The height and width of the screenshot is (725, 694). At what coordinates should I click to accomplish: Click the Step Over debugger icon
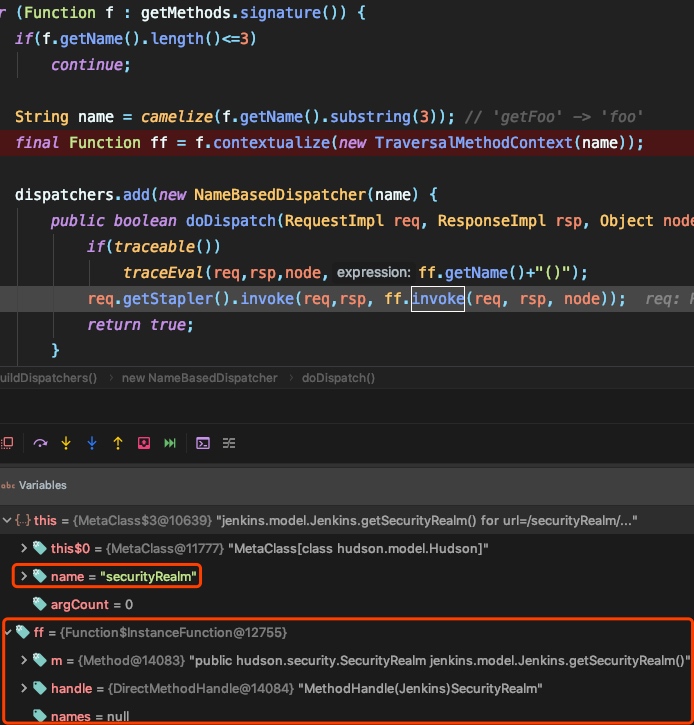pyautogui.click(x=41, y=442)
